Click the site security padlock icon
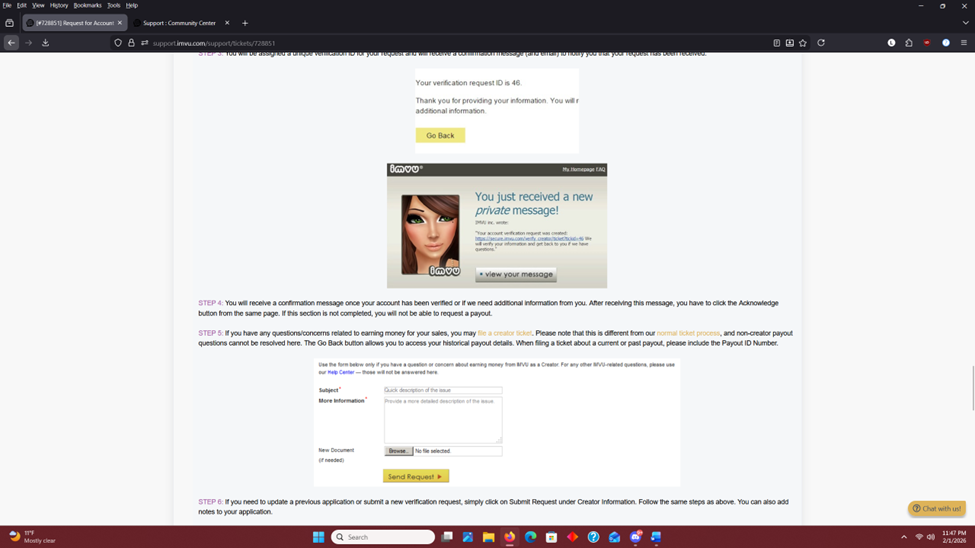This screenshot has height=548, width=975. (131, 43)
